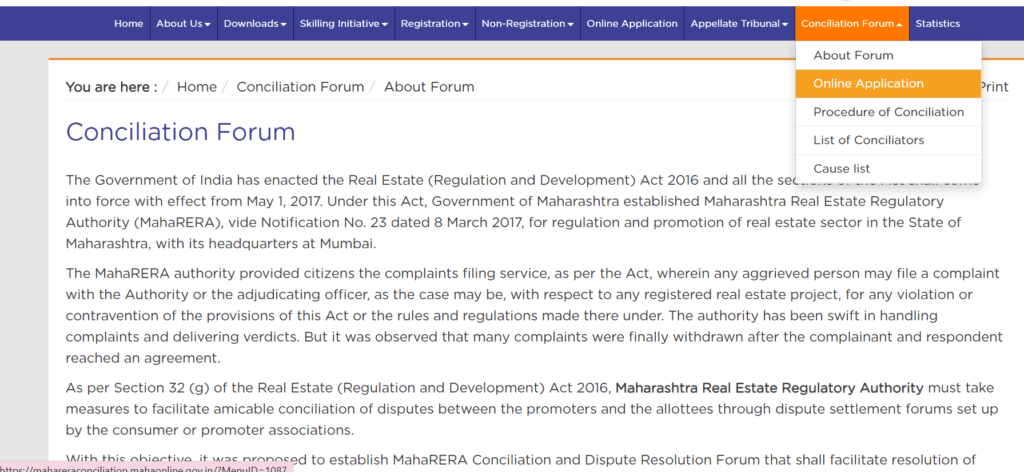Viewport: 1024px width, 472px height.
Task: Click the Conciliation Forum page heading
Action: [x=180, y=133]
